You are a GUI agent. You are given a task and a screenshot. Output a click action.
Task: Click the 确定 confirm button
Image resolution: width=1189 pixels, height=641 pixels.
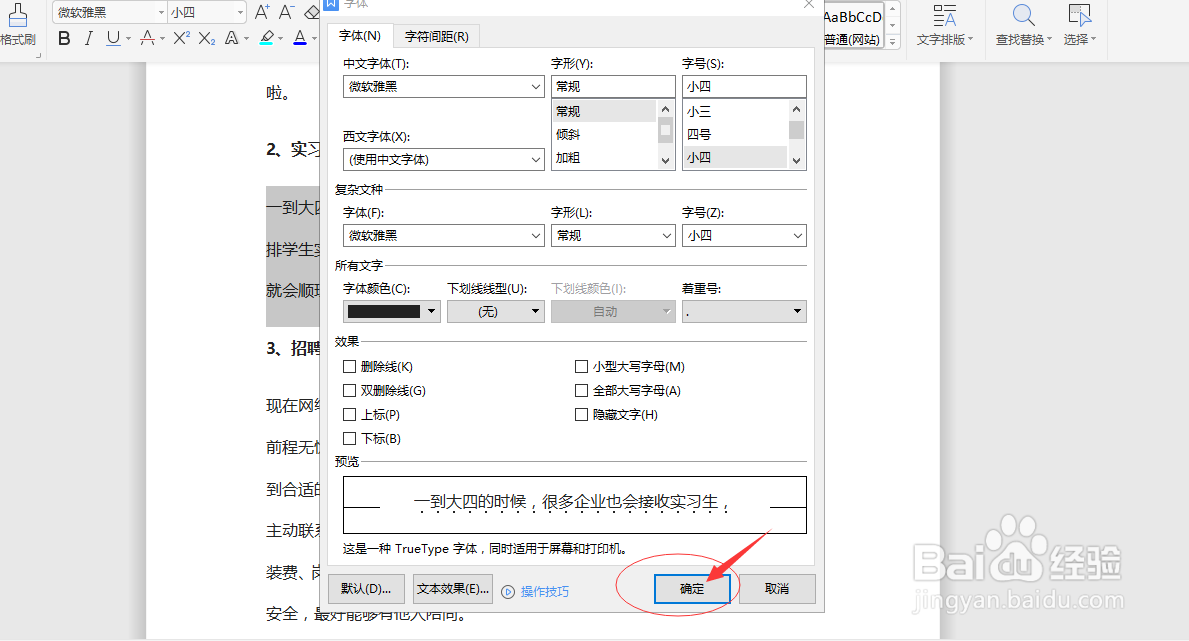pos(691,589)
